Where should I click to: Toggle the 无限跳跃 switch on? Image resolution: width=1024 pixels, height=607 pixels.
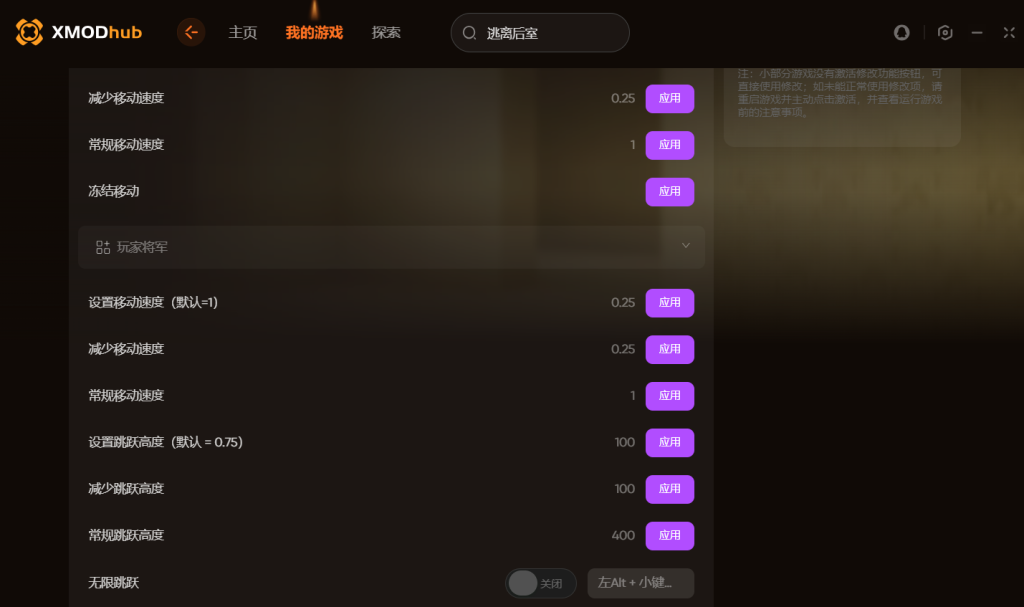540,583
